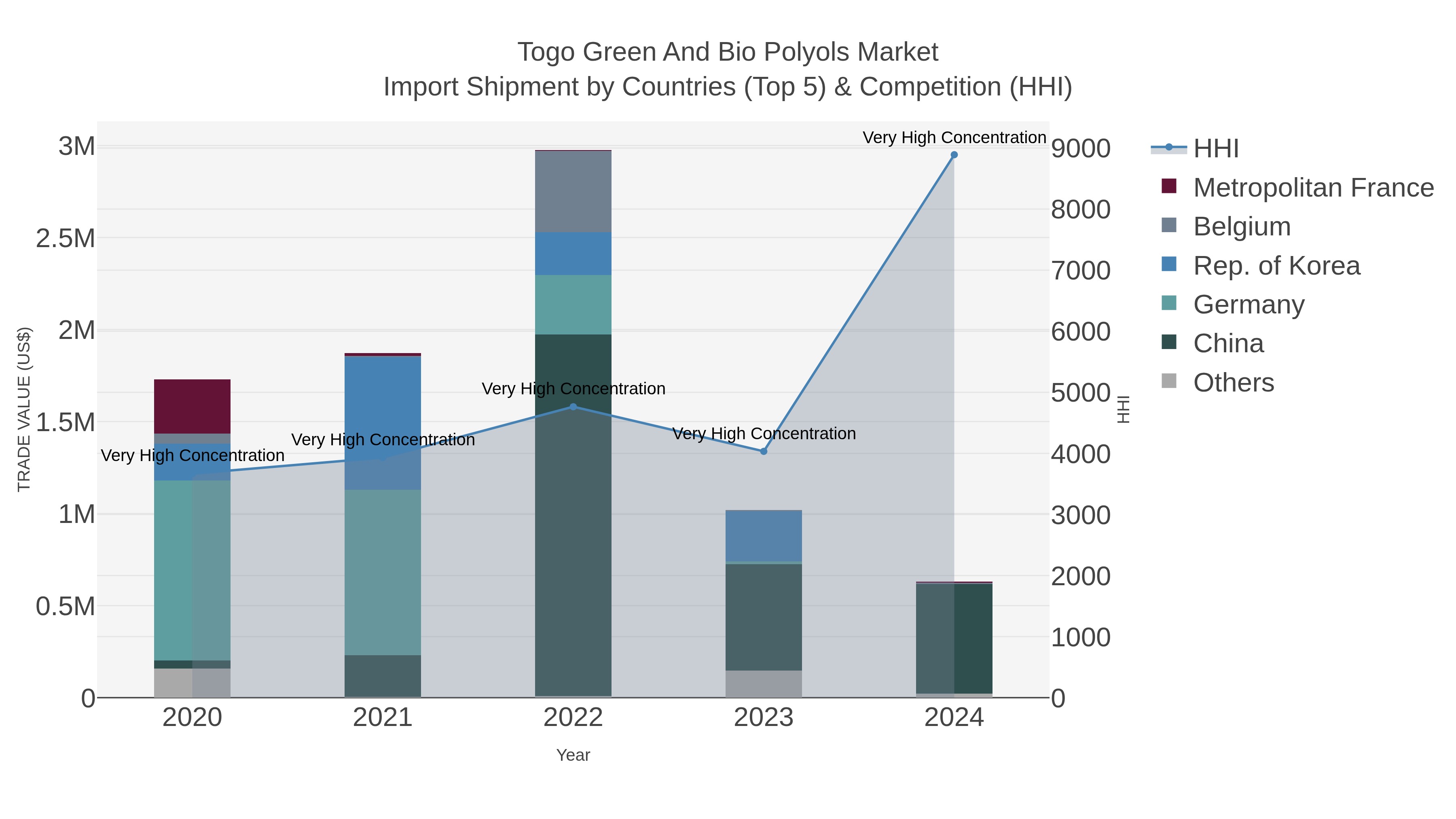Viewport: 1456px width, 819px height.
Task: Click the Germany teal color swatch
Action: pos(1169,303)
